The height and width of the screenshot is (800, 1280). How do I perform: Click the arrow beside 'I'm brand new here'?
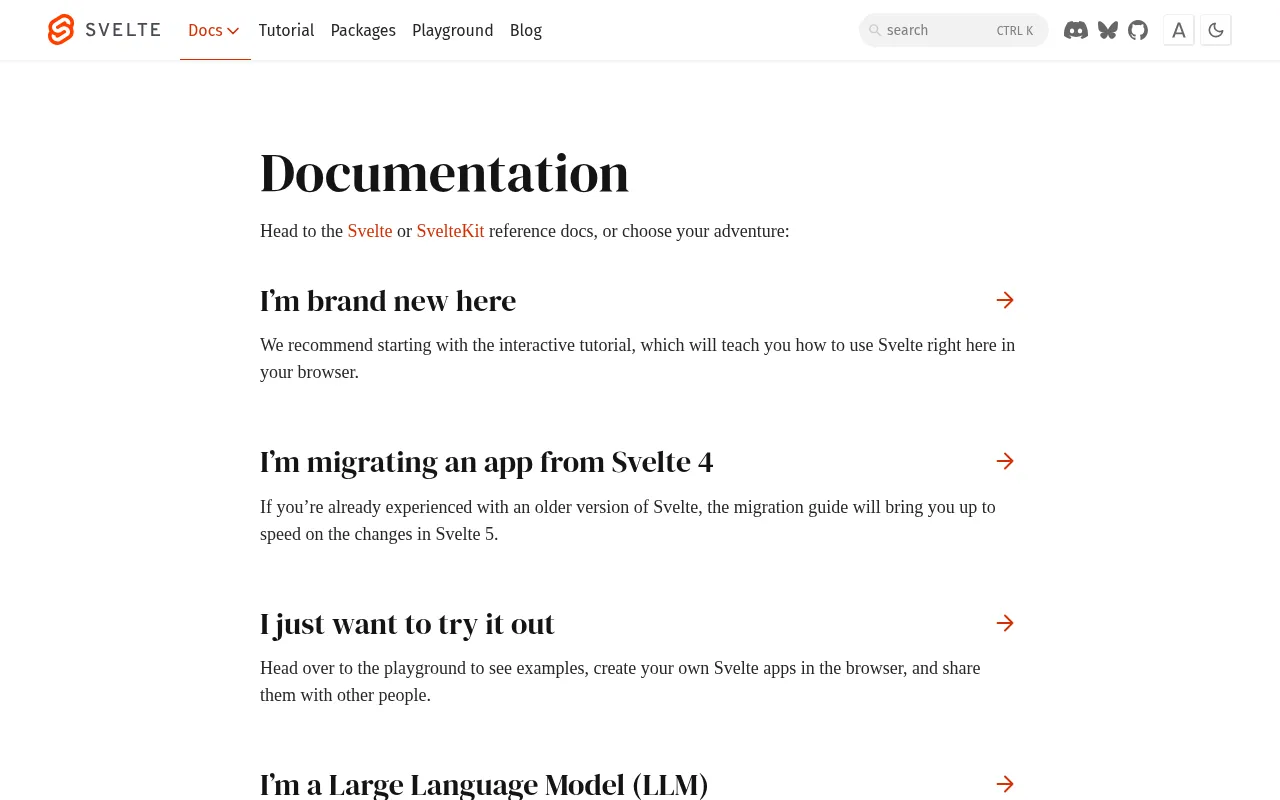[1005, 300]
